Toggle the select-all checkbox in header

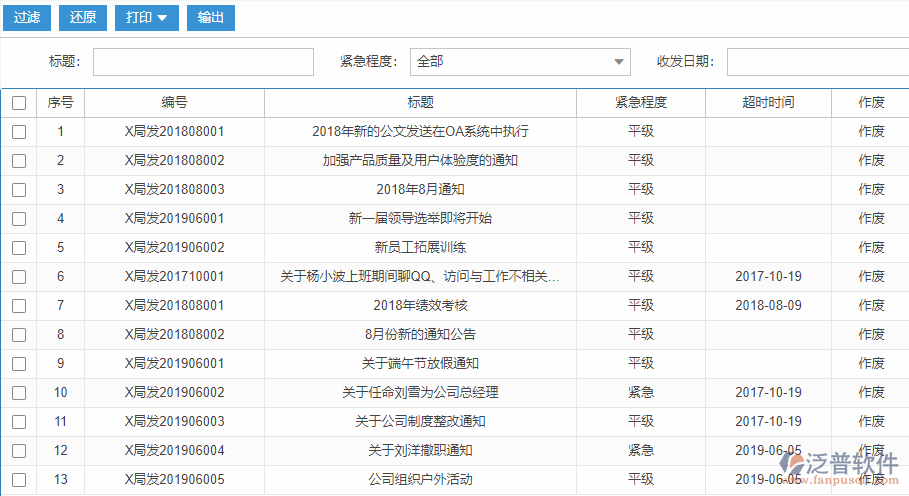[19, 103]
